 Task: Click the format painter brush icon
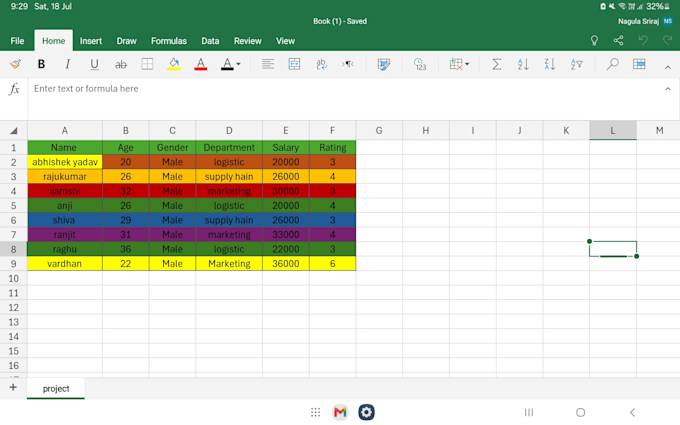(x=15, y=64)
